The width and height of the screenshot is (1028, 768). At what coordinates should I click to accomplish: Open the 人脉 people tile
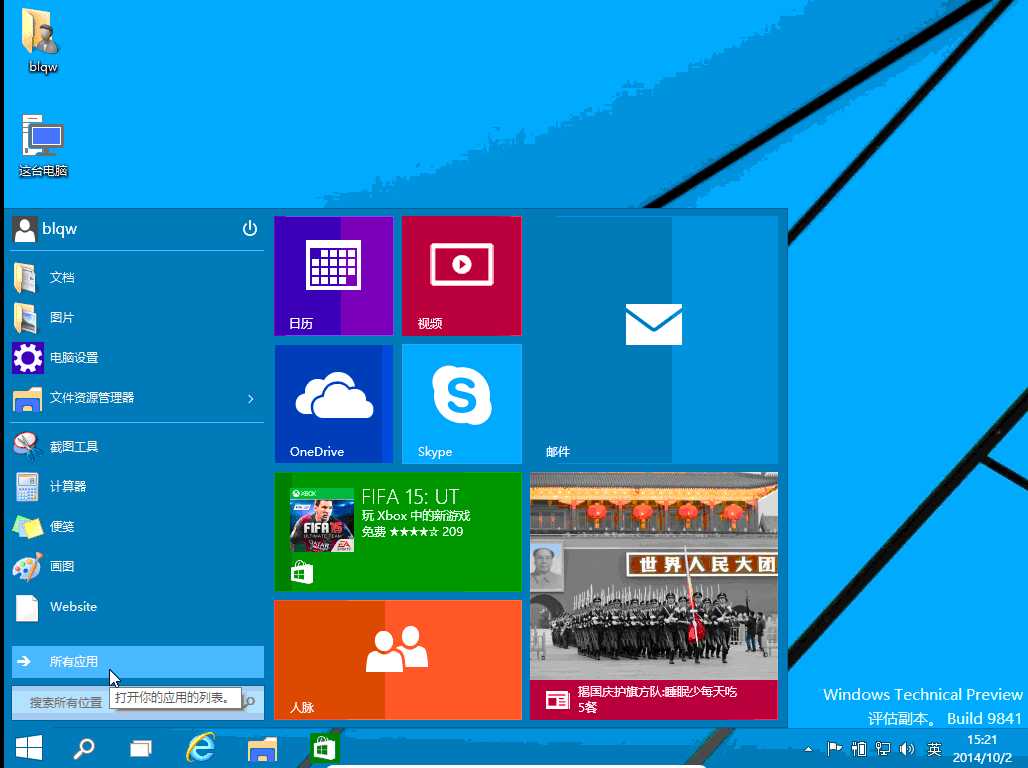[398, 660]
